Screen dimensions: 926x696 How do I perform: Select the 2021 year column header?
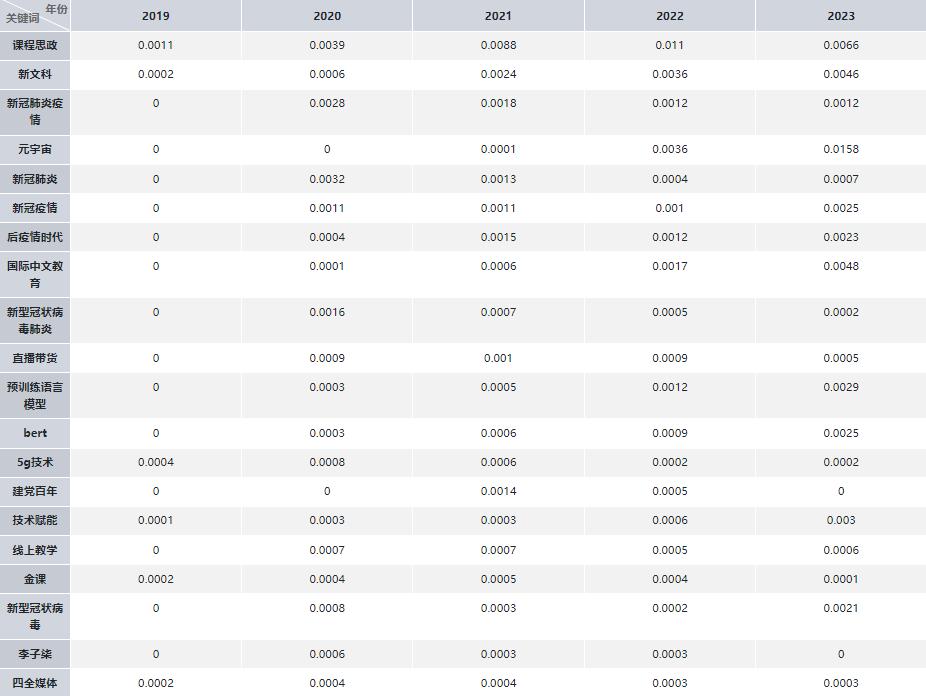pos(498,16)
